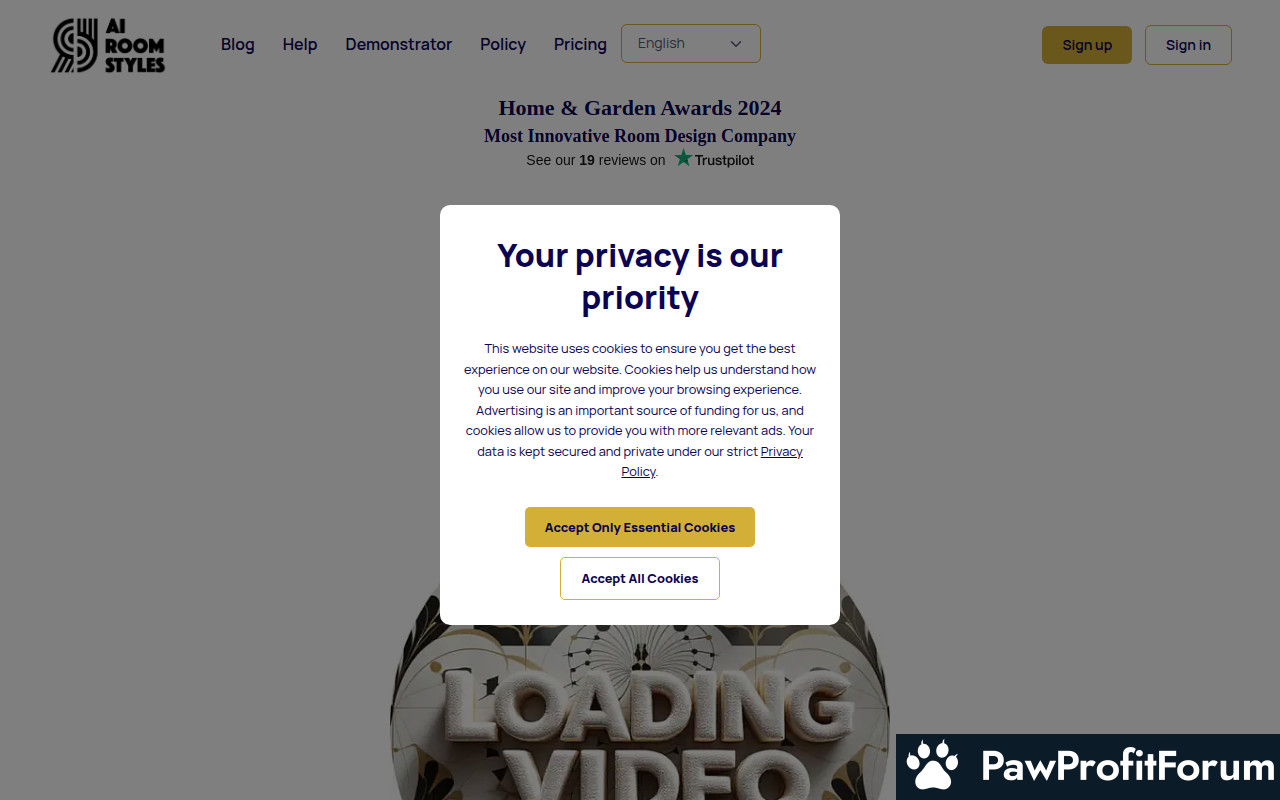Accept Only Essential Cookies
The width and height of the screenshot is (1280, 800).
(x=640, y=527)
